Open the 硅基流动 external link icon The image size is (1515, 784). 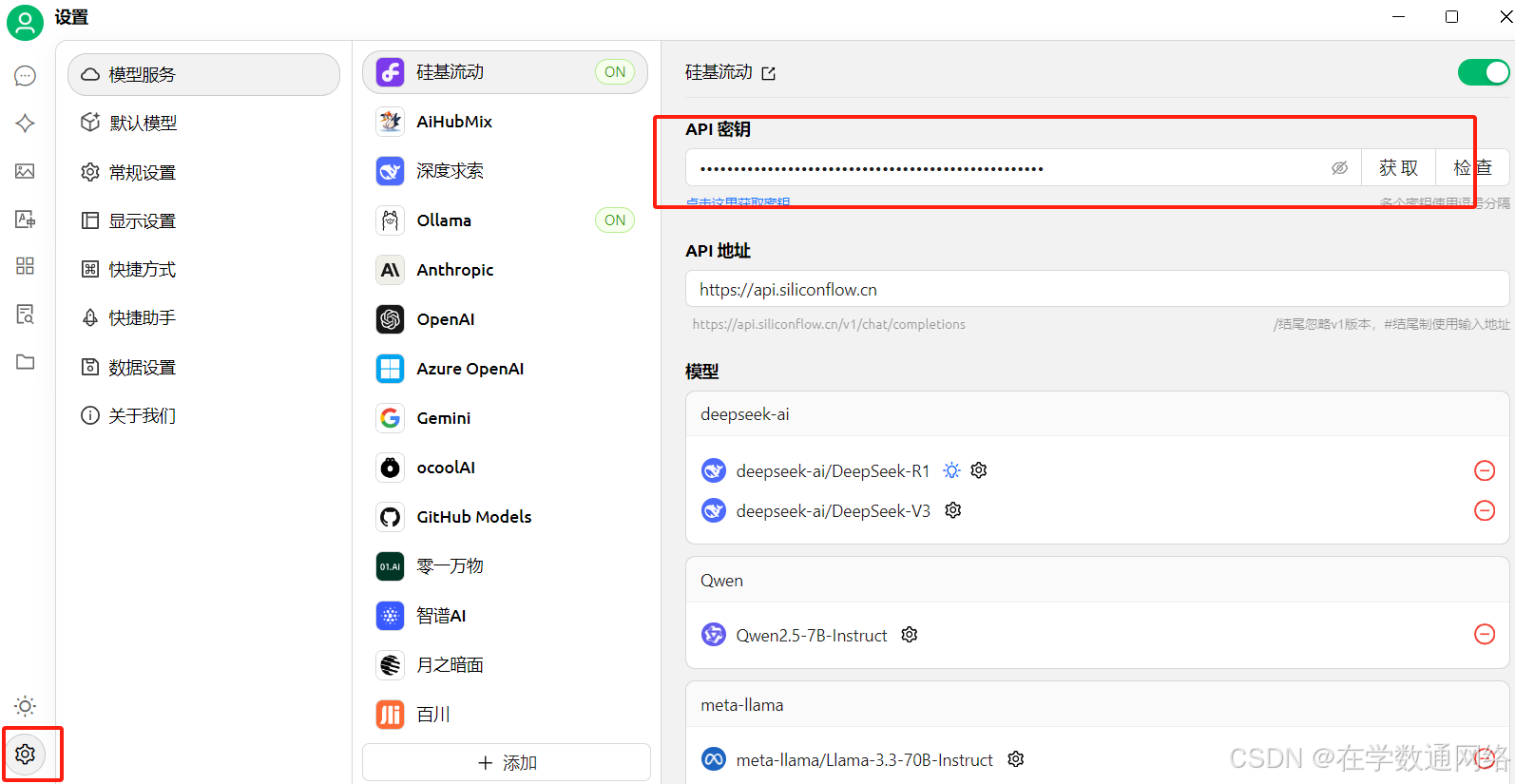tap(769, 73)
